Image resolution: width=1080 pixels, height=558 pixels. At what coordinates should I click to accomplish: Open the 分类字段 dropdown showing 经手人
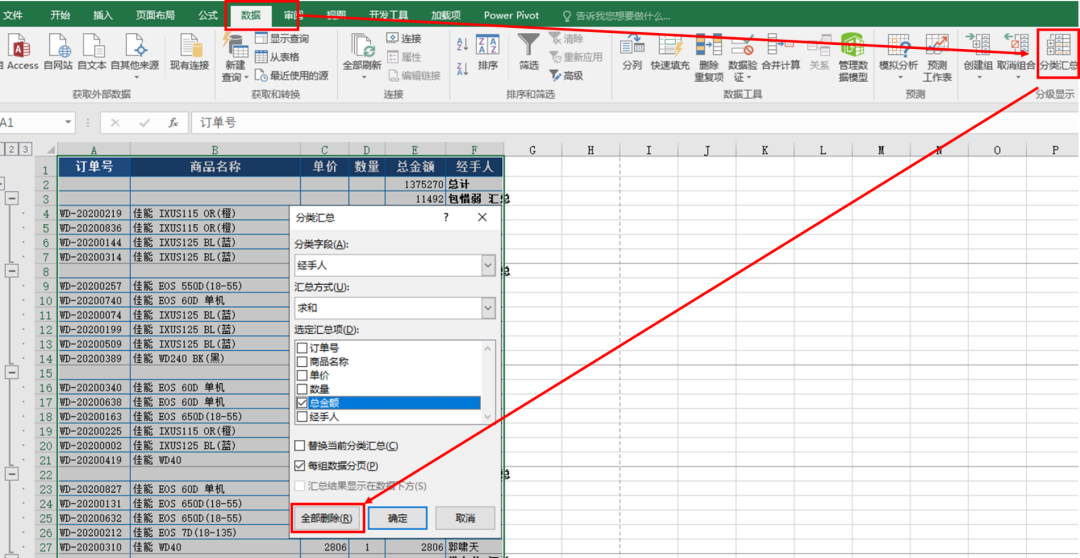tap(488, 265)
